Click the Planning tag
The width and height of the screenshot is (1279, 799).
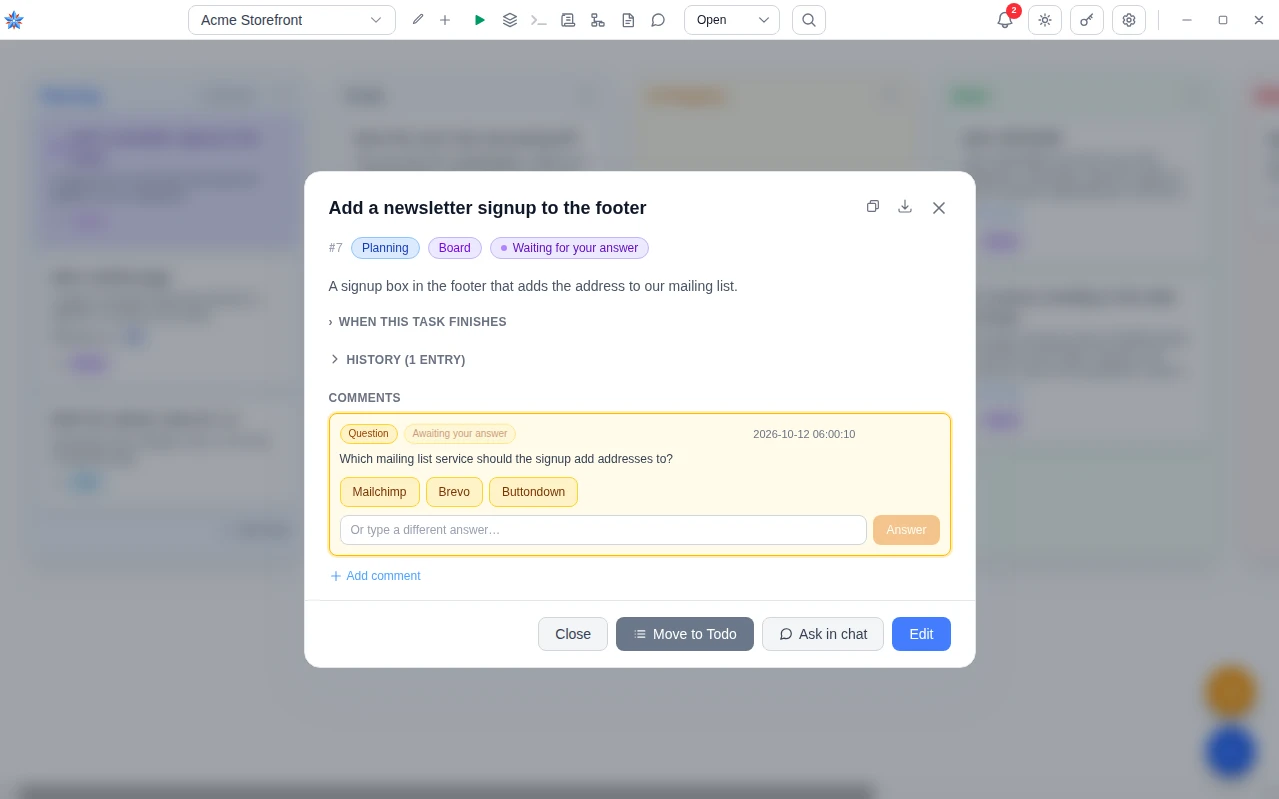(385, 248)
